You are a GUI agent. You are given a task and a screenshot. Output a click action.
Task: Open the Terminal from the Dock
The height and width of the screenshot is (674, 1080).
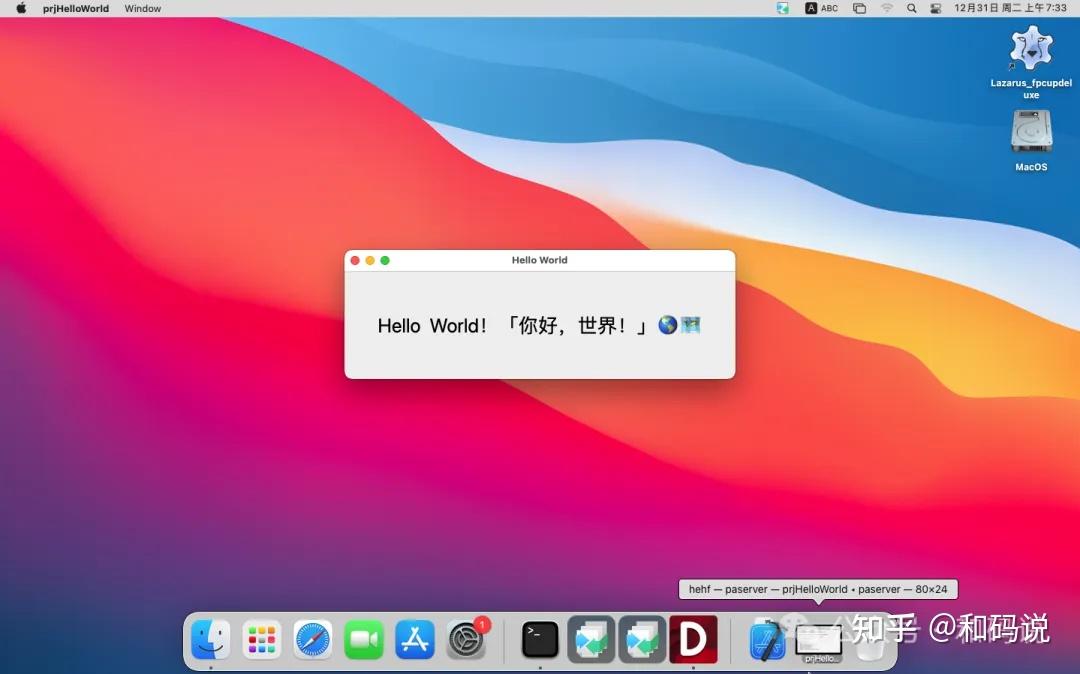click(x=539, y=638)
